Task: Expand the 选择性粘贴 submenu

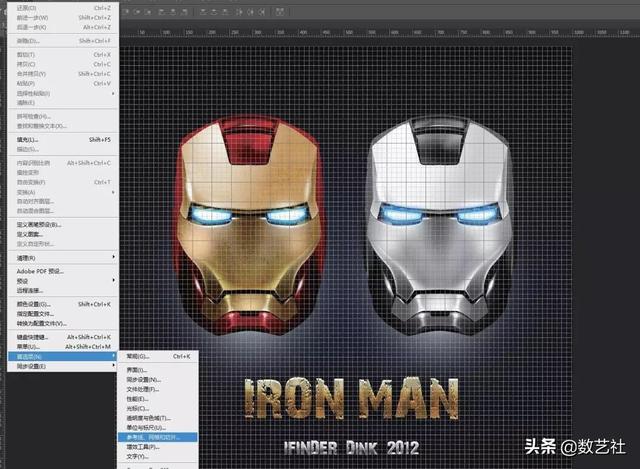Action: coord(63,93)
